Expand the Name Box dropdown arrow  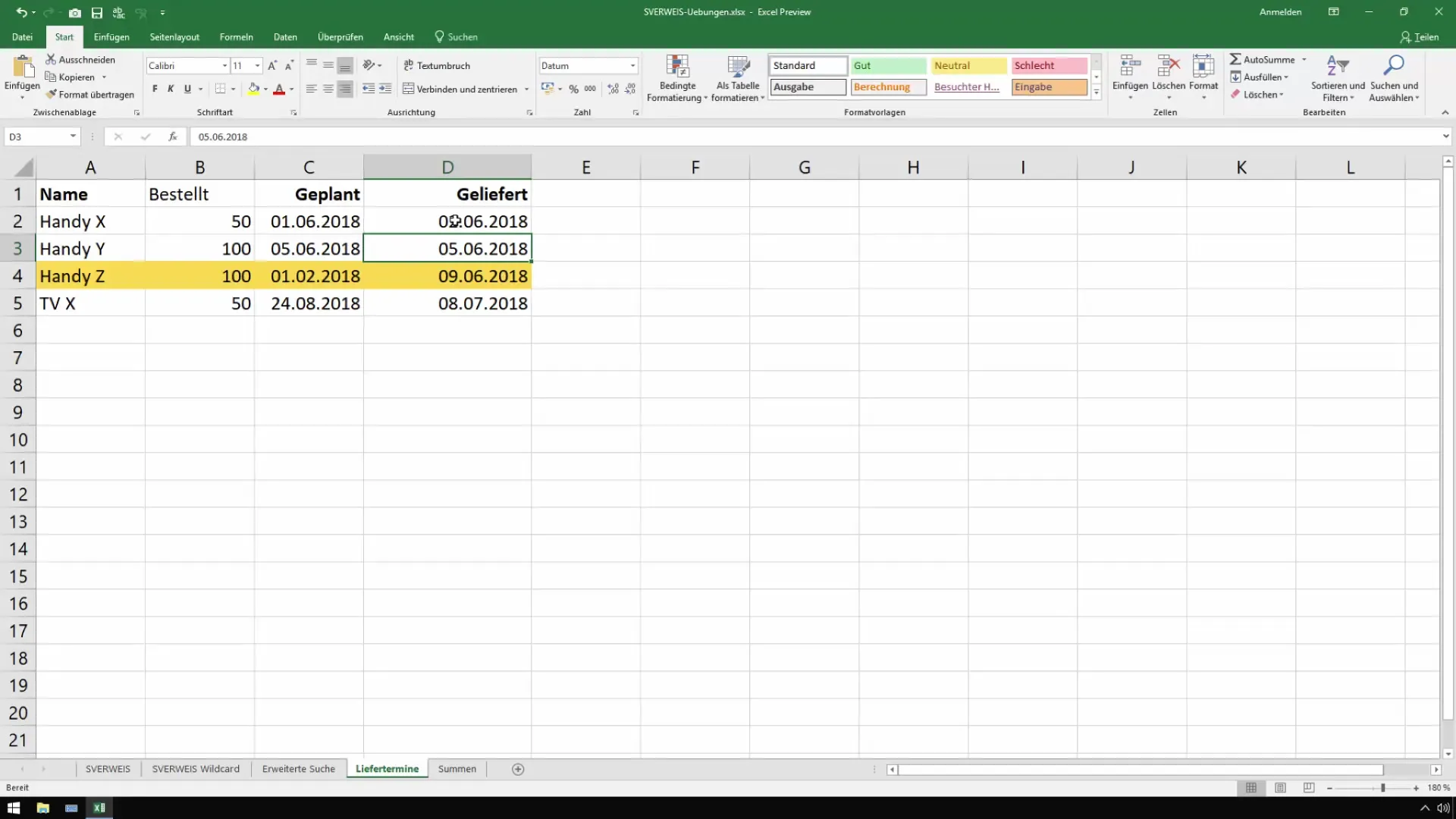[73, 136]
